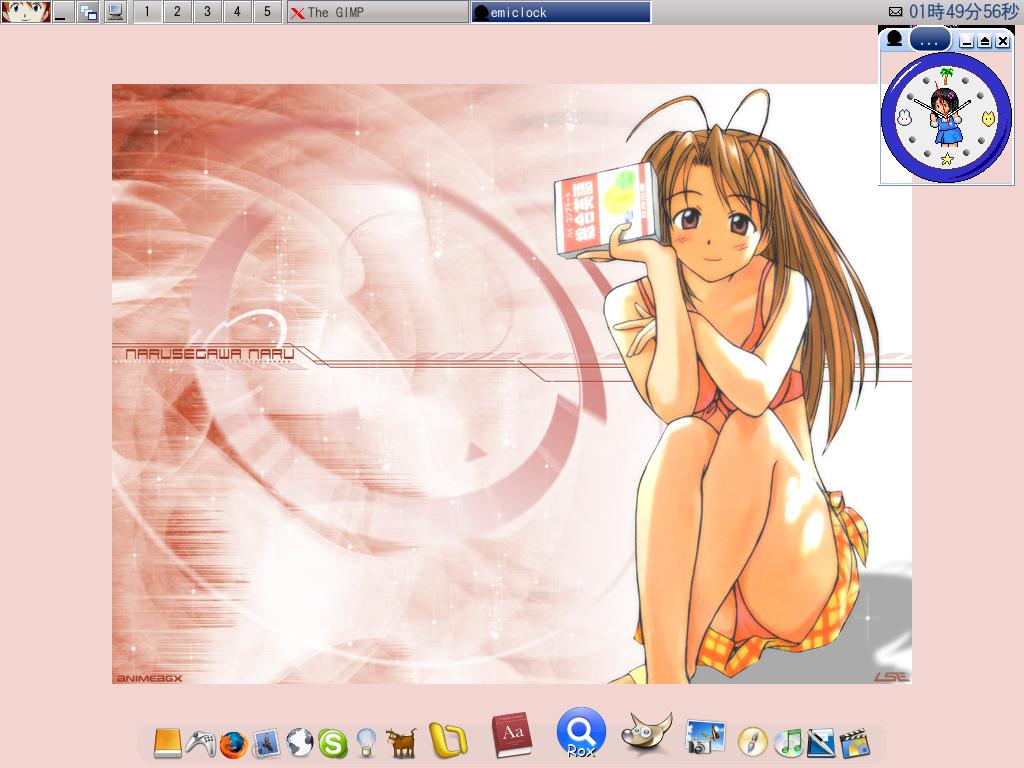Launch Skype from the dock
This screenshot has height=768, width=1024.
pyautogui.click(x=331, y=743)
